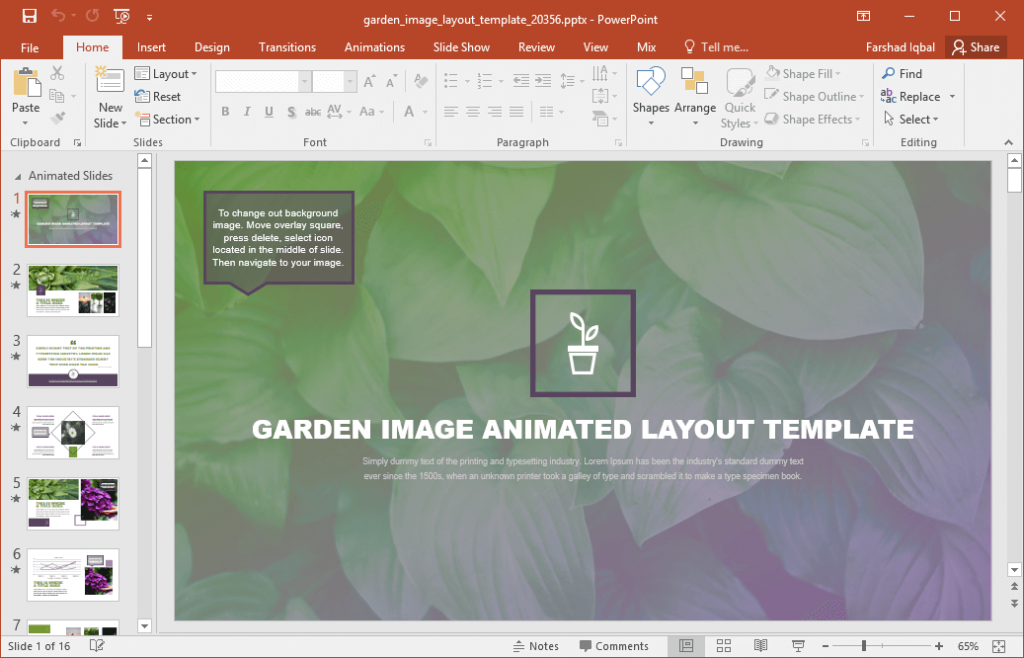Toggle underline formatting
Image resolution: width=1024 pixels, height=658 pixels.
point(267,111)
